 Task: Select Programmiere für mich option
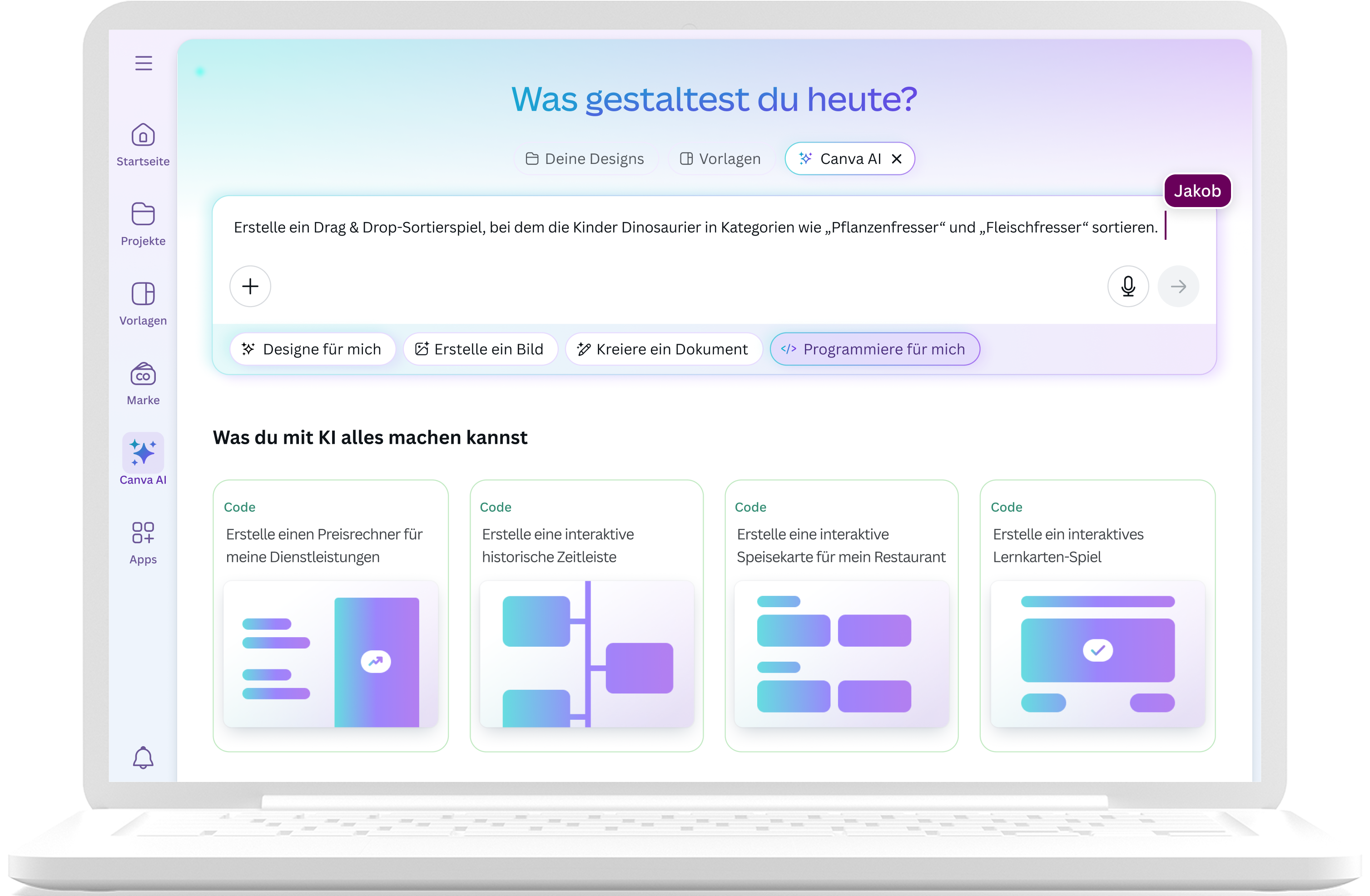[x=874, y=349]
